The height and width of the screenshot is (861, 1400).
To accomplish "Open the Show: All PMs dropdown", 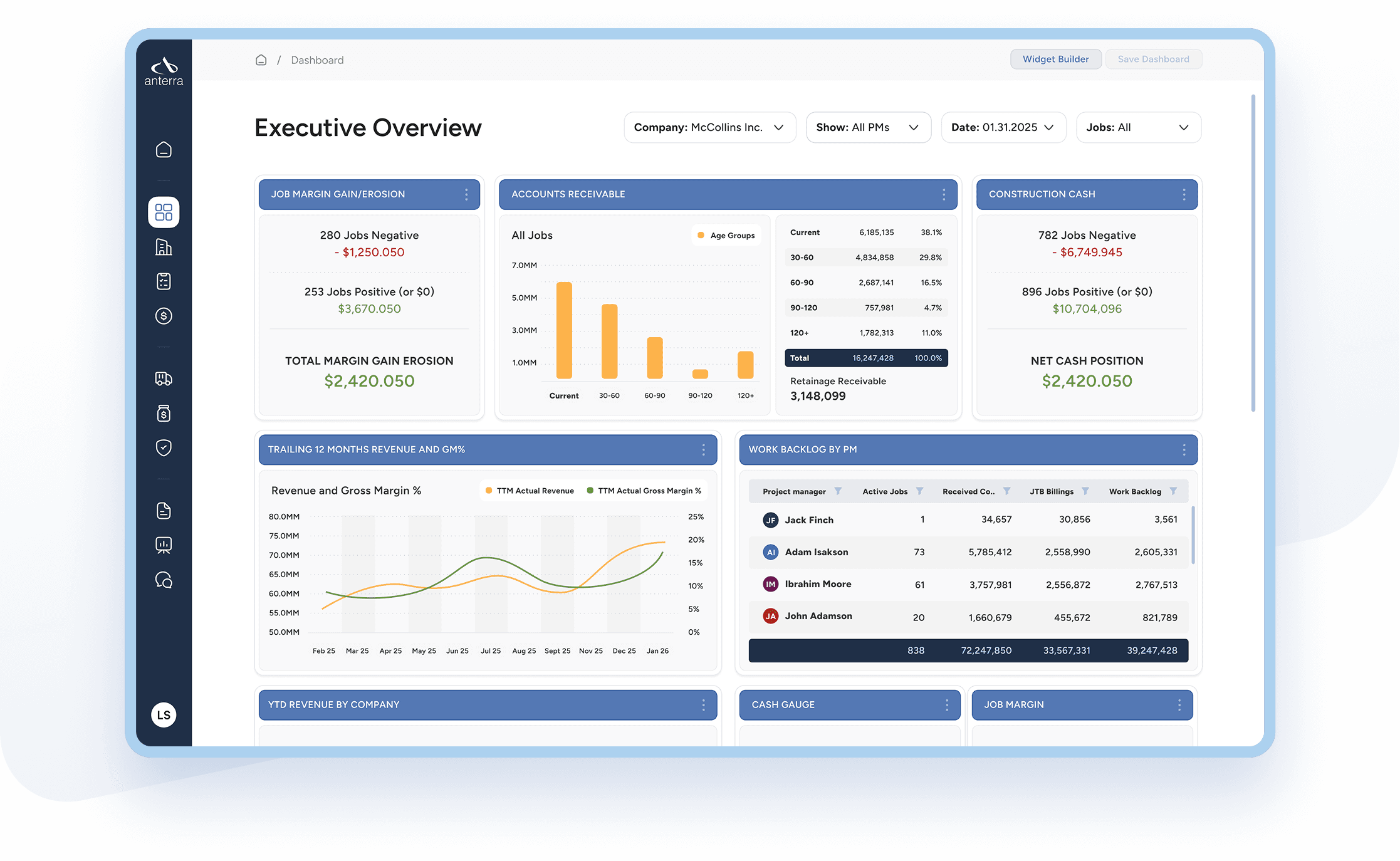I will (868, 127).
